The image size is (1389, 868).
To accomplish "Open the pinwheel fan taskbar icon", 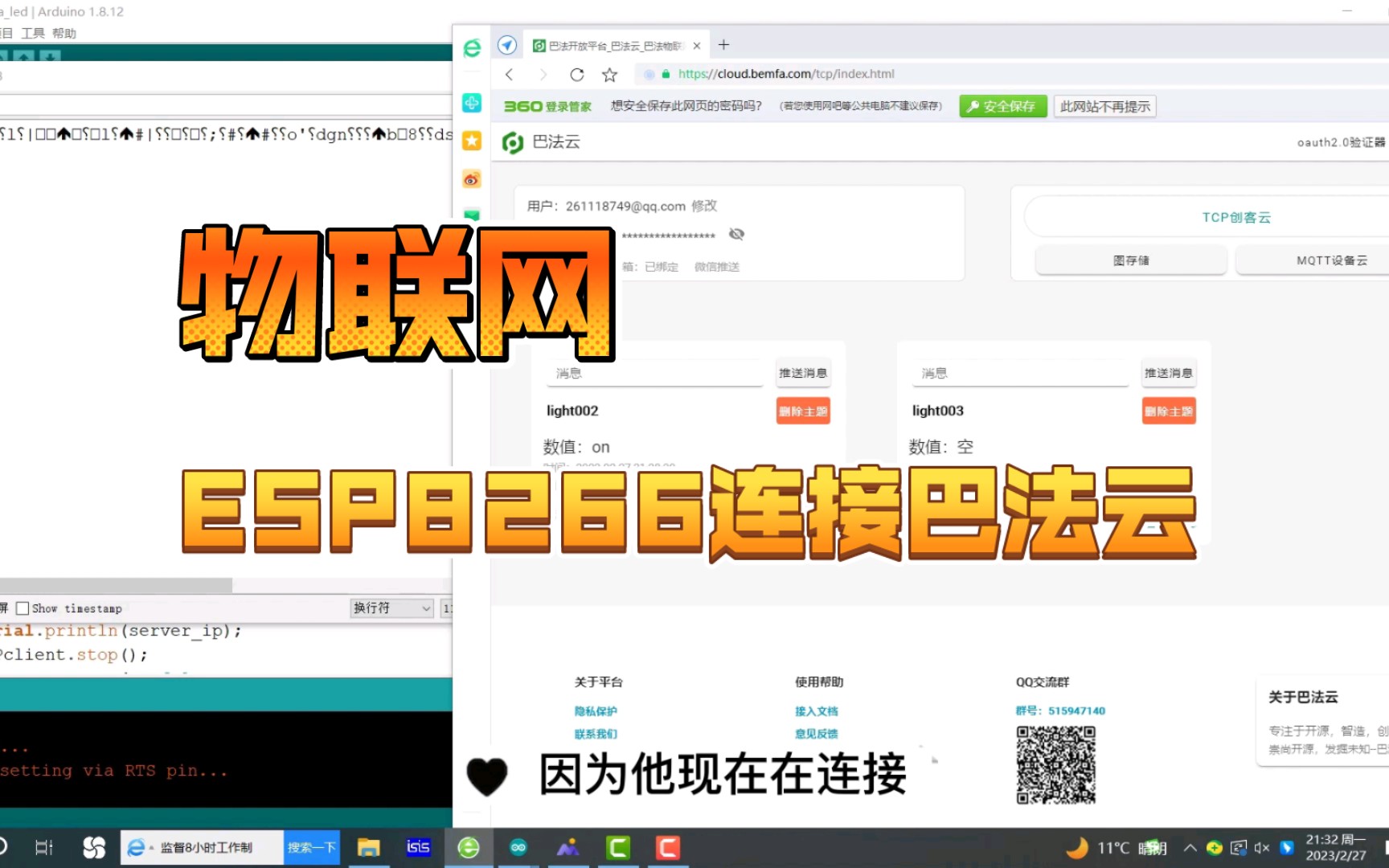I will point(94,847).
